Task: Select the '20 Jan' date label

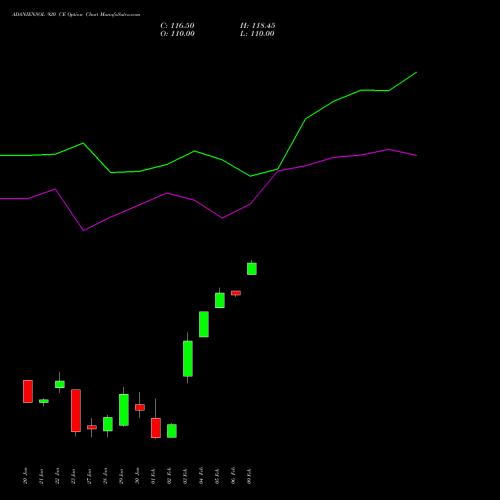Action: 26,476
